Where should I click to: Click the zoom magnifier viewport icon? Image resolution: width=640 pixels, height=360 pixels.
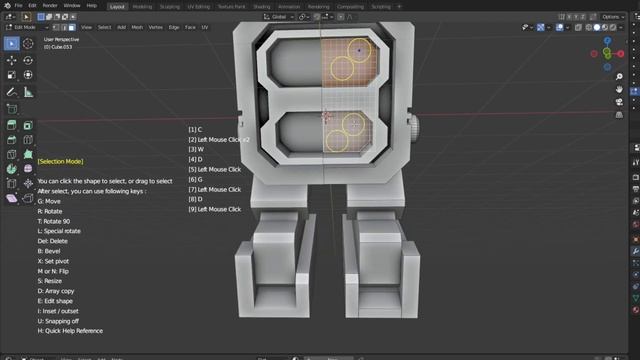pos(619,76)
